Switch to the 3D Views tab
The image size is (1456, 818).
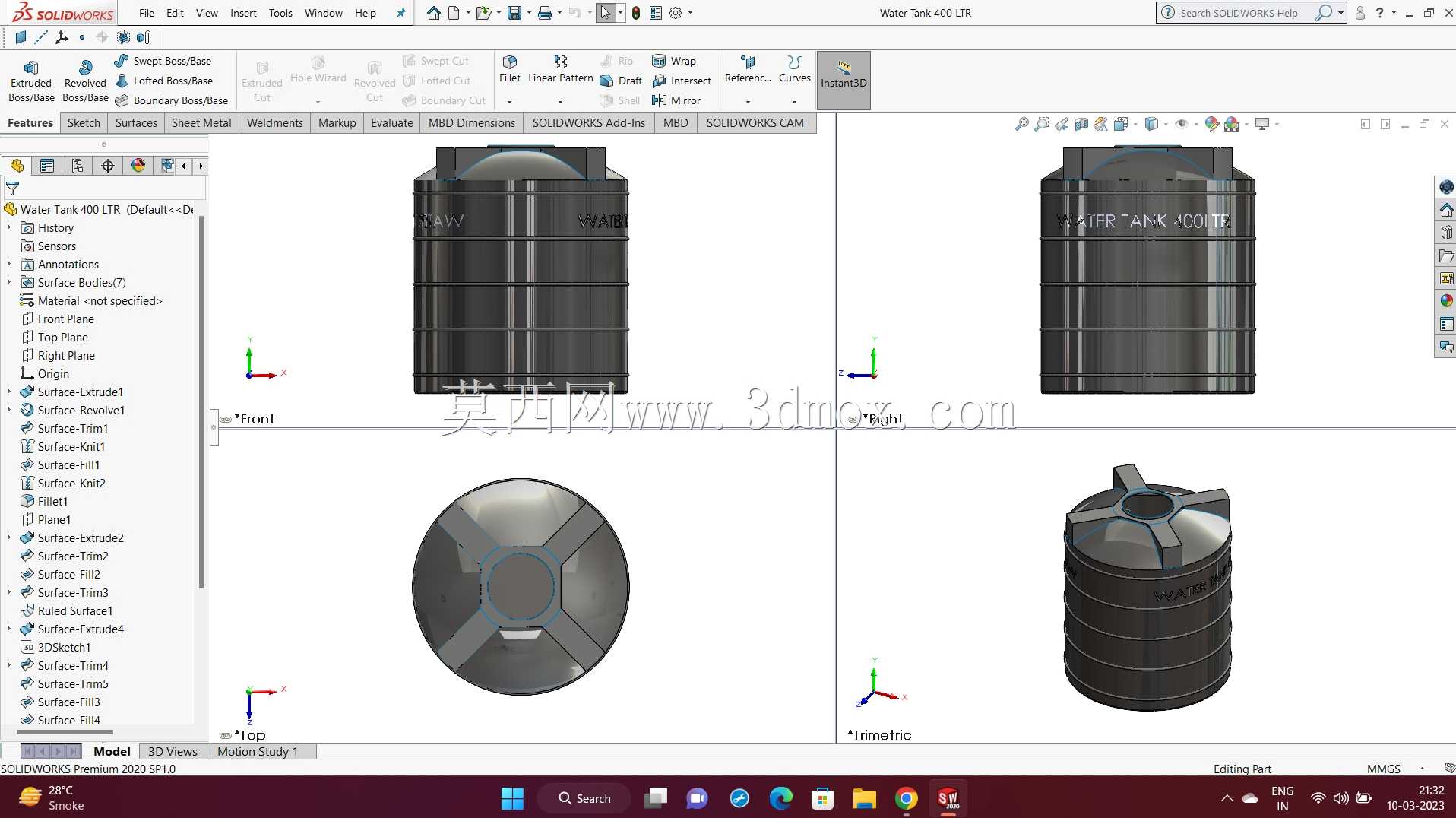173,751
